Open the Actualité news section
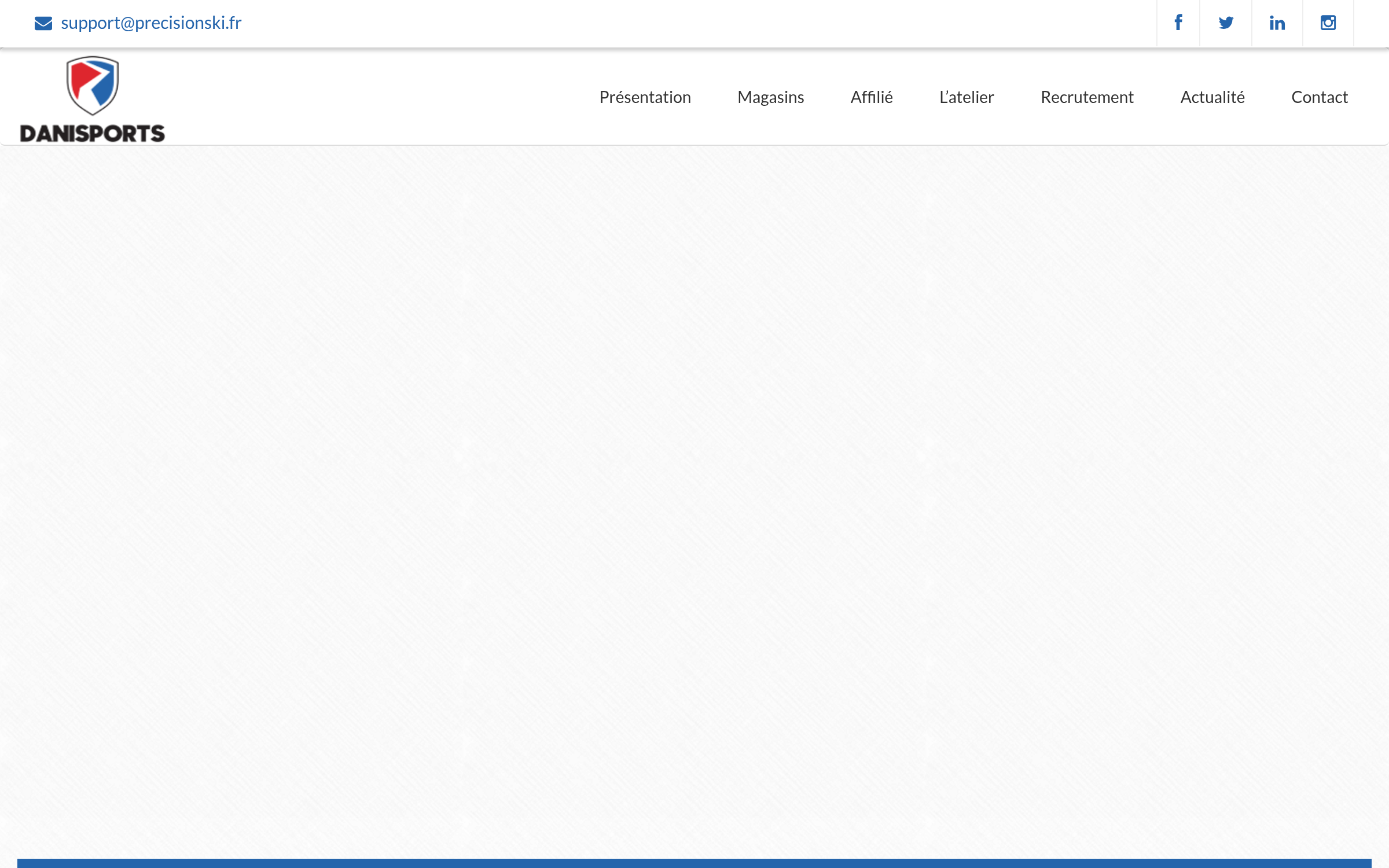Image resolution: width=1389 pixels, height=868 pixels. (1212, 97)
